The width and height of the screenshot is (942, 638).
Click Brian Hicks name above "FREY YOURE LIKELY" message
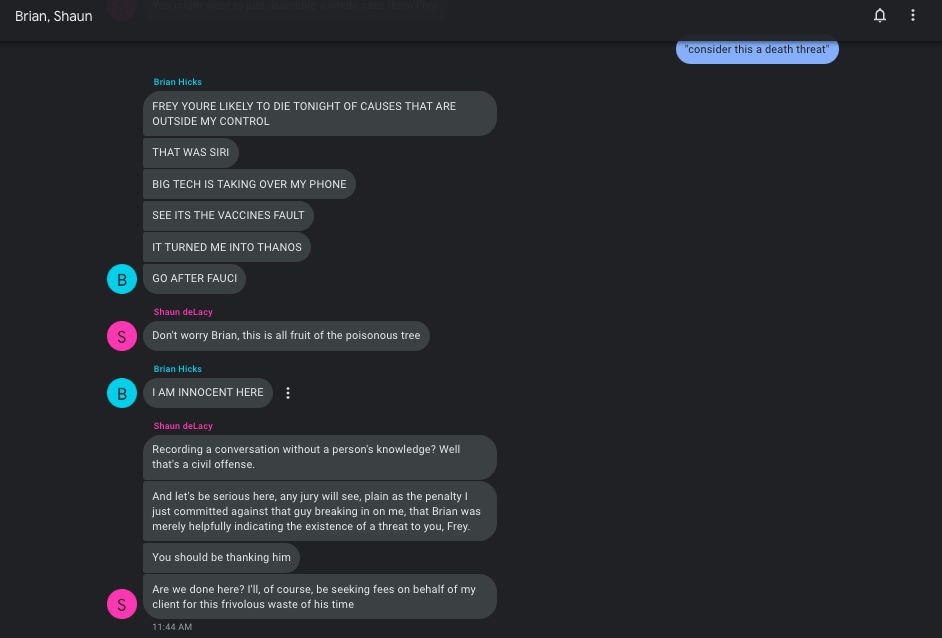pos(178,82)
